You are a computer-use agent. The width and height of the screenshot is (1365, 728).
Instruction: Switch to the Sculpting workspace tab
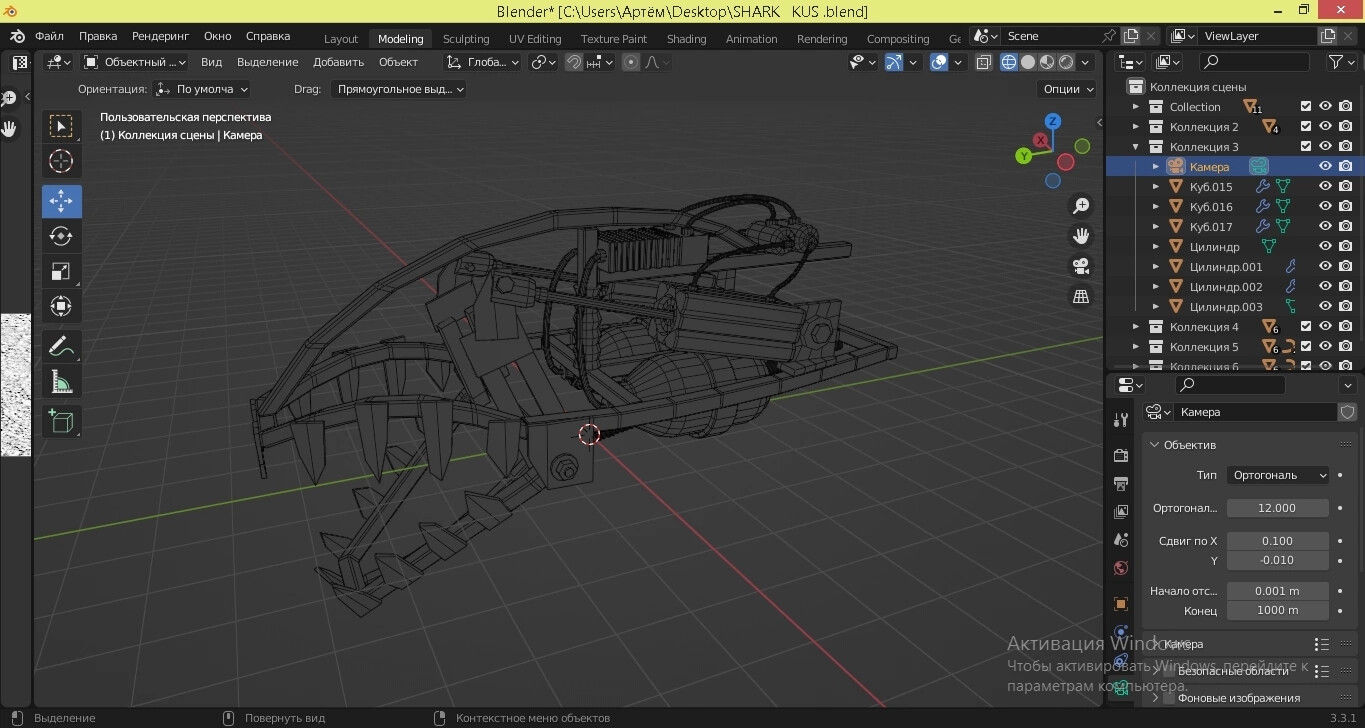coord(466,39)
